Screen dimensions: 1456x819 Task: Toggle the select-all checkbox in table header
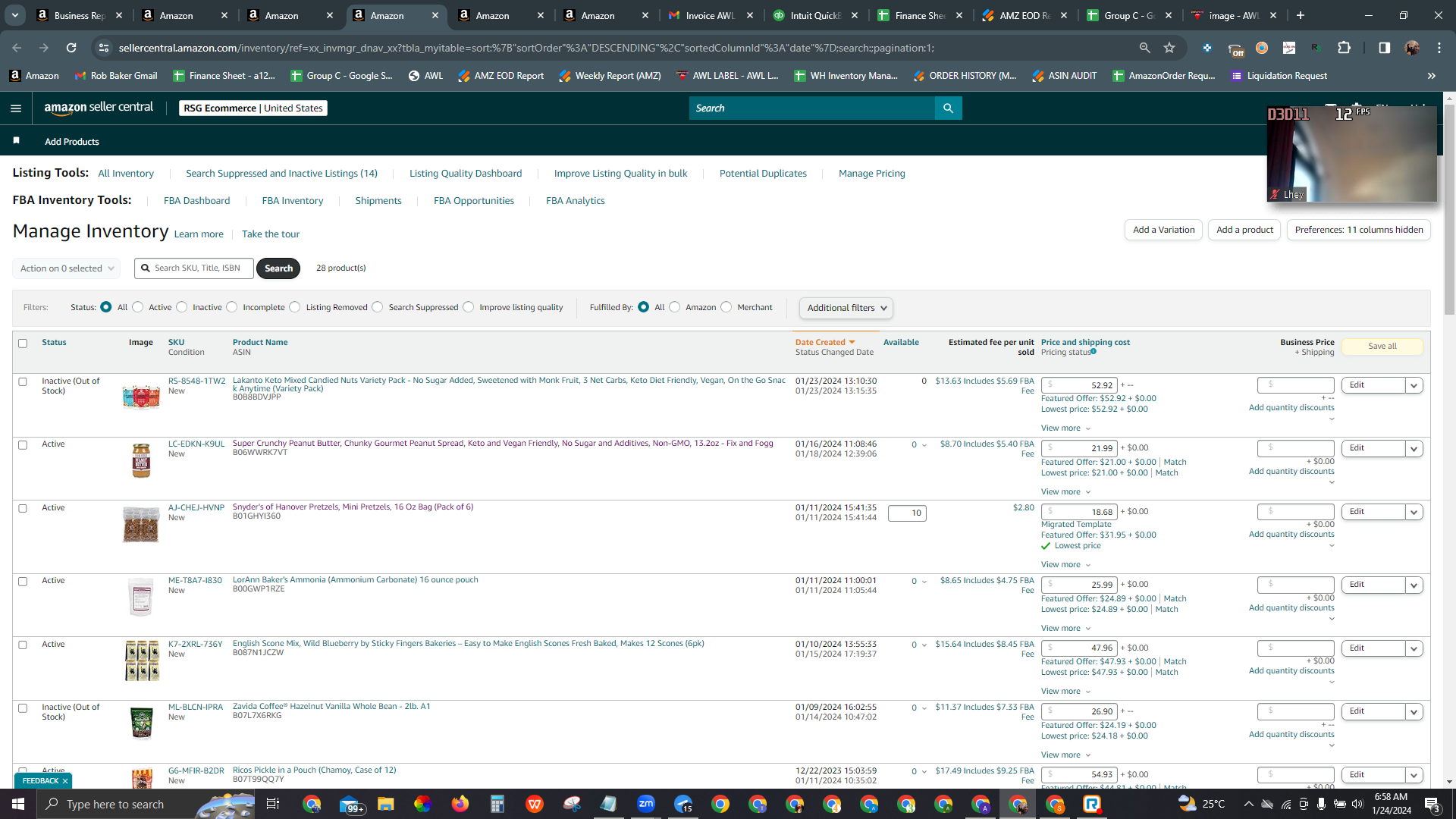23,344
